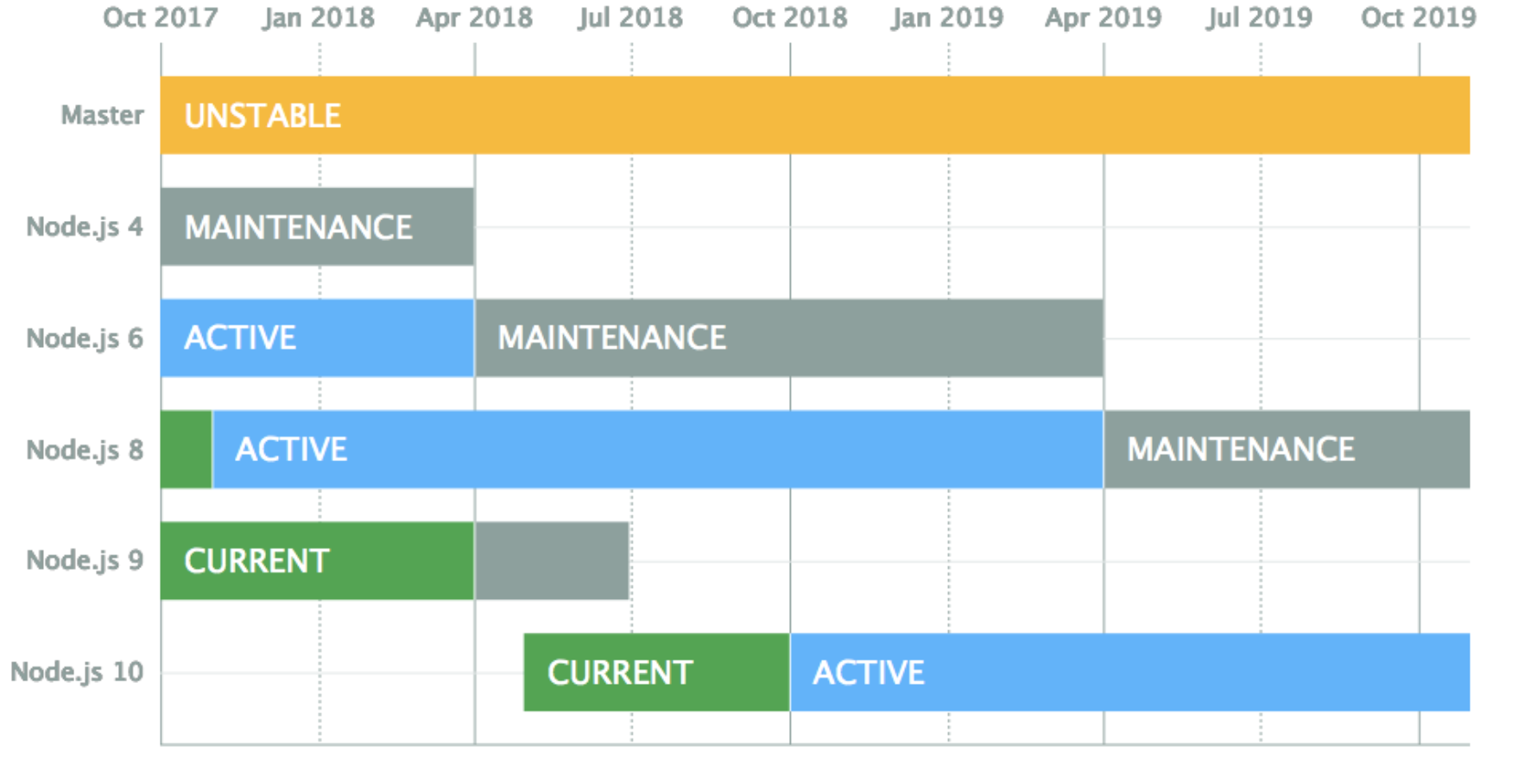Image resolution: width=1518 pixels, height=784 pixels.
Task: Click the unlabeled gray segment for Node.js 9
Action: (x=552, y=561)
